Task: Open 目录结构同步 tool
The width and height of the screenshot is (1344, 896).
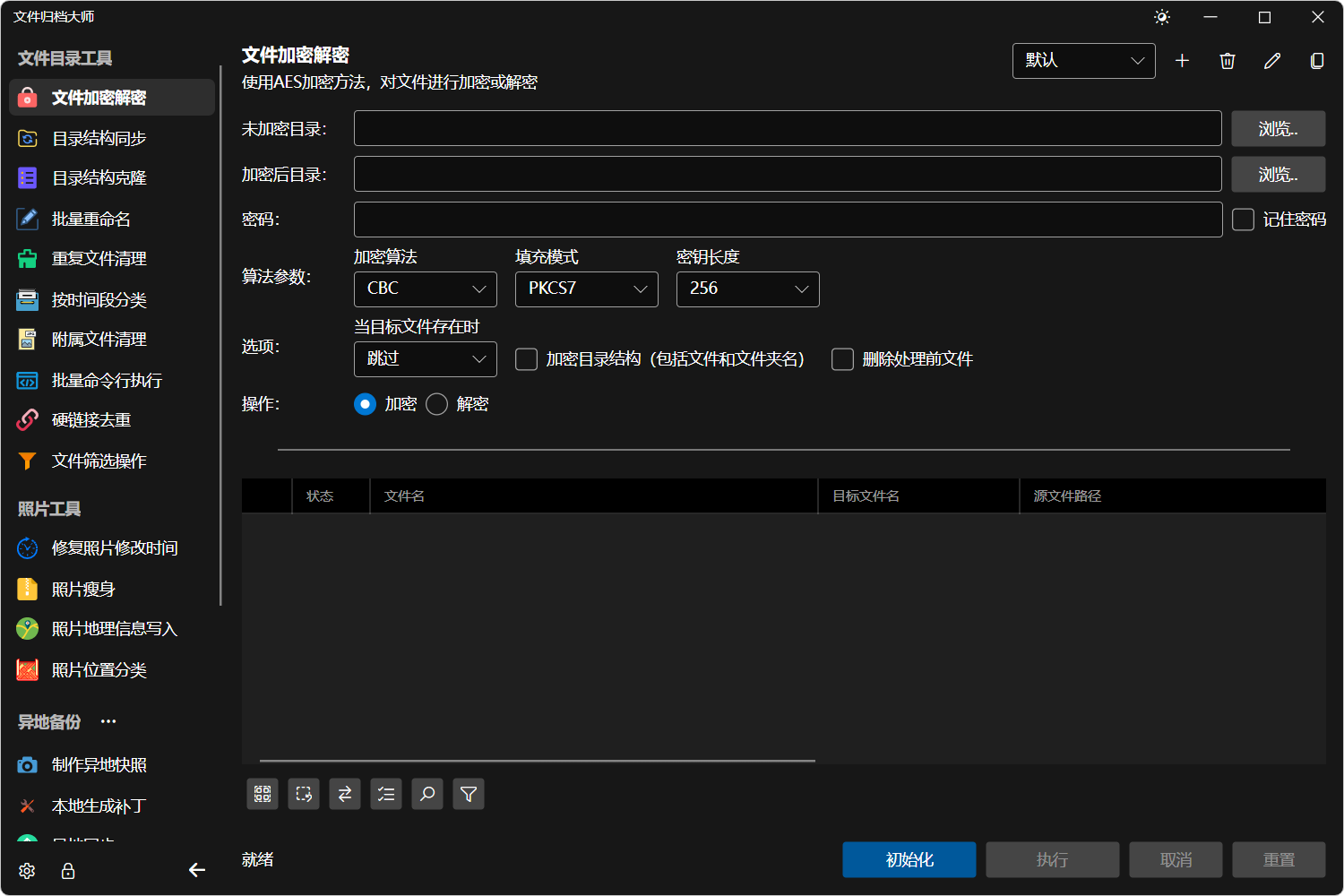Action: click(112, 138)
